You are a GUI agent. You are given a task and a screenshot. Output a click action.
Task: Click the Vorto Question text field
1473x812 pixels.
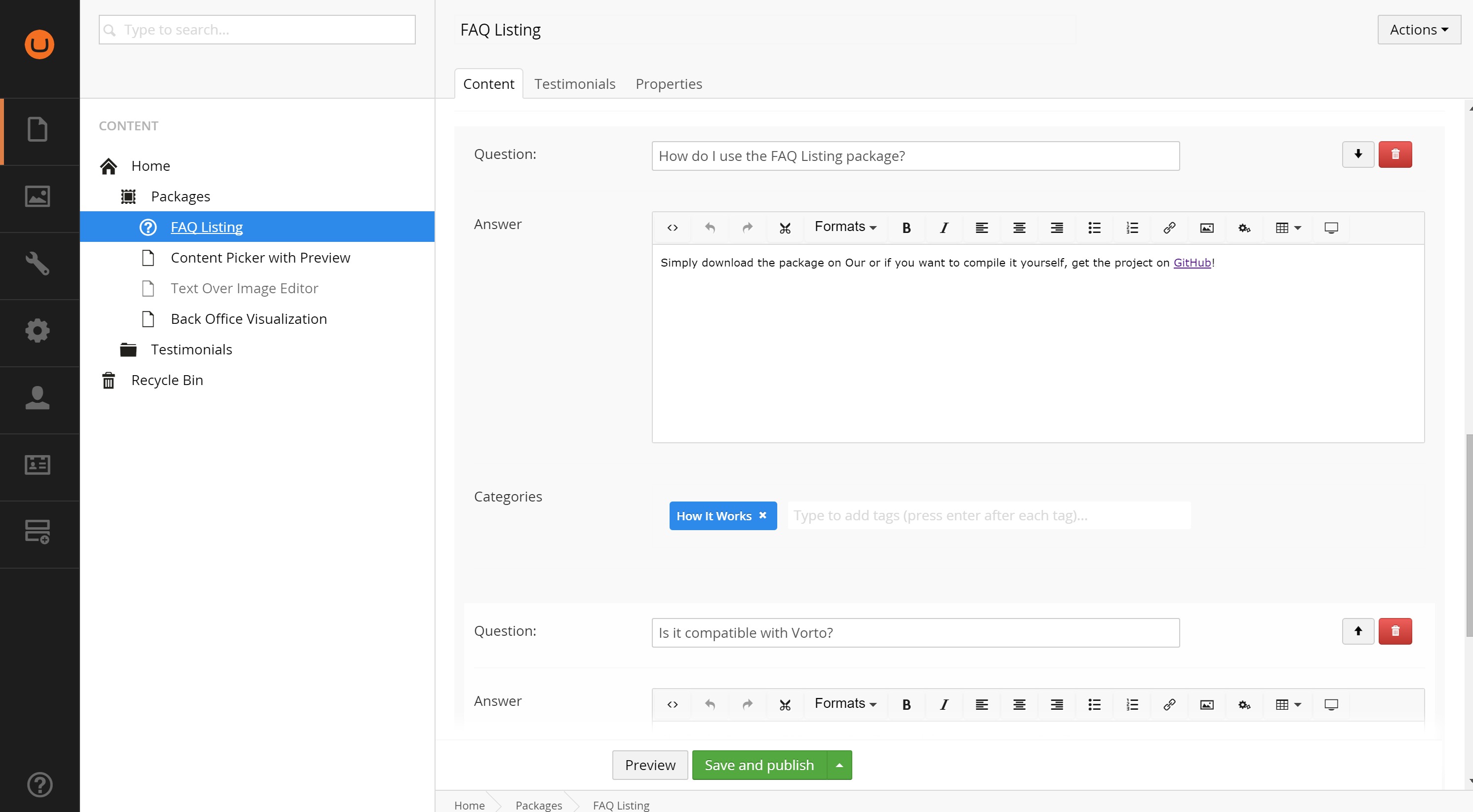click(916, 633)
